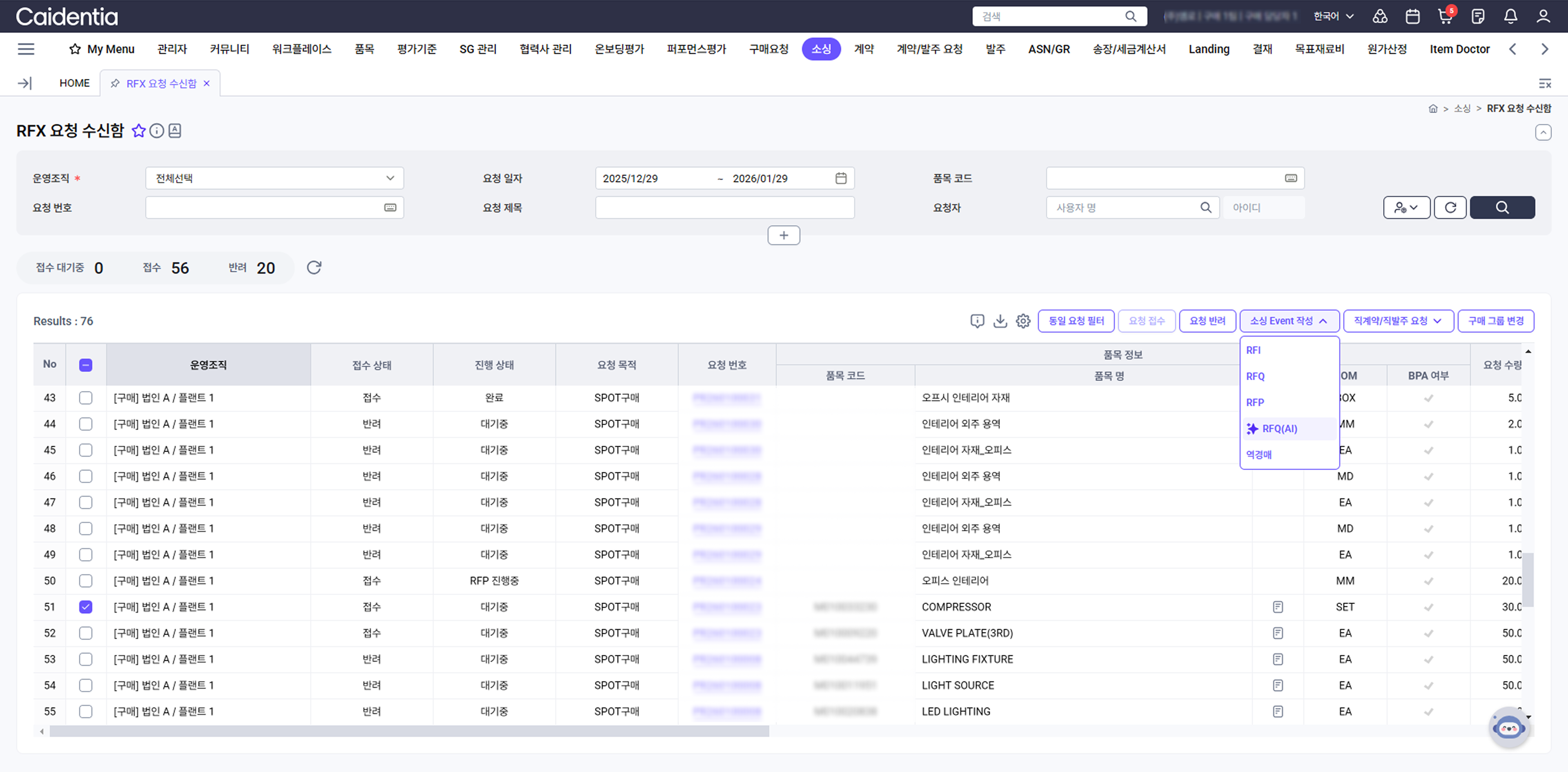The image size is (1568, 772).
Task: Click the 동일 요청 필터 button
Action: [1076, 321]
